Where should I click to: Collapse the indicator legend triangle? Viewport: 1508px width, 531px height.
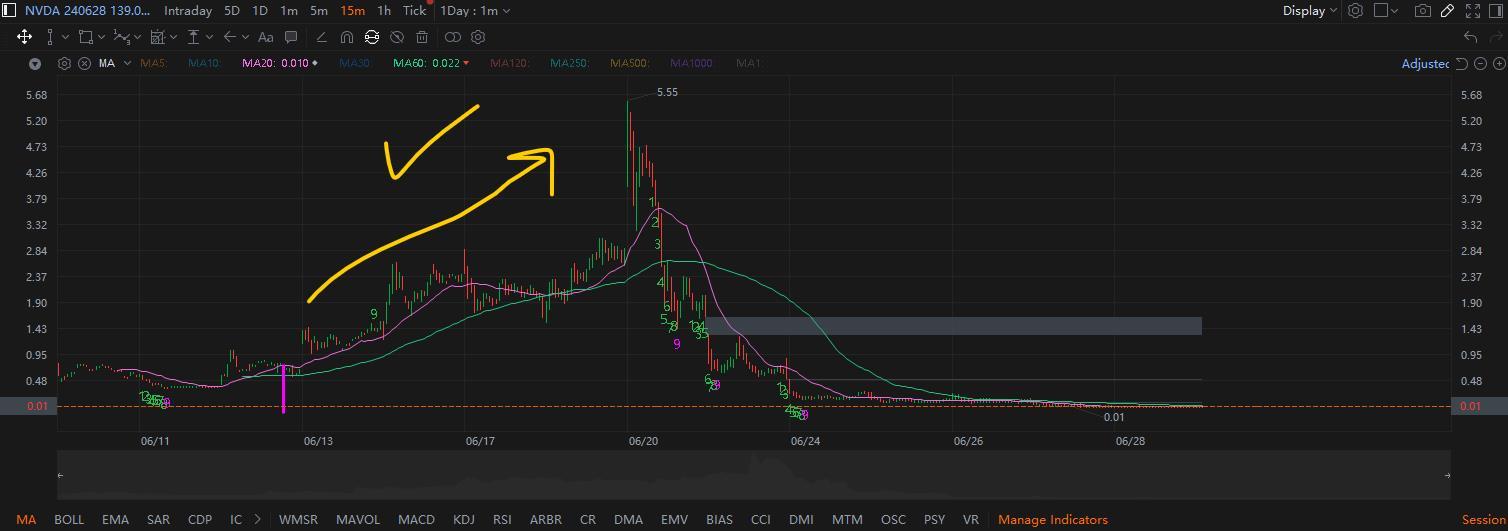pos(35,63)
